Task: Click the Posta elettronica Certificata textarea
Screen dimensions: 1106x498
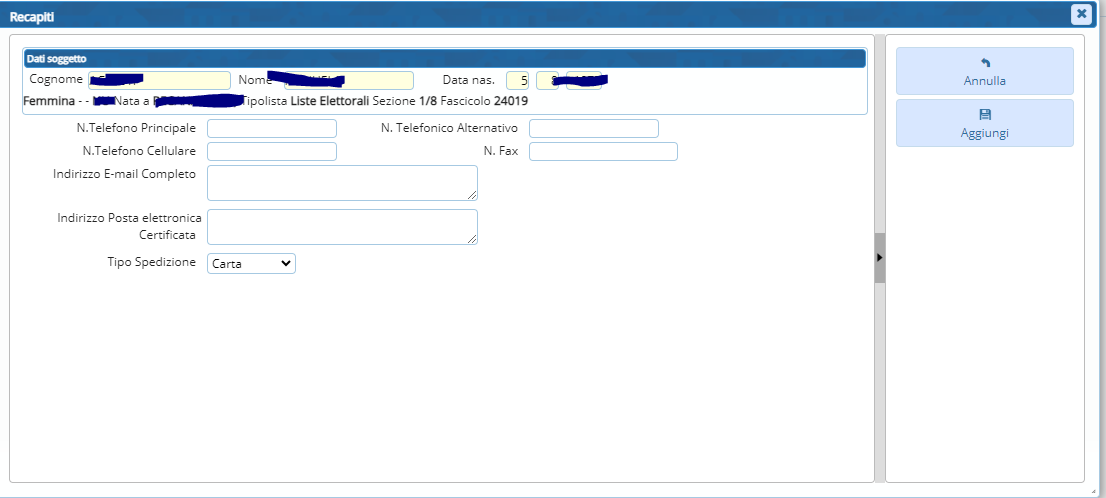Action: pos(341,226)
